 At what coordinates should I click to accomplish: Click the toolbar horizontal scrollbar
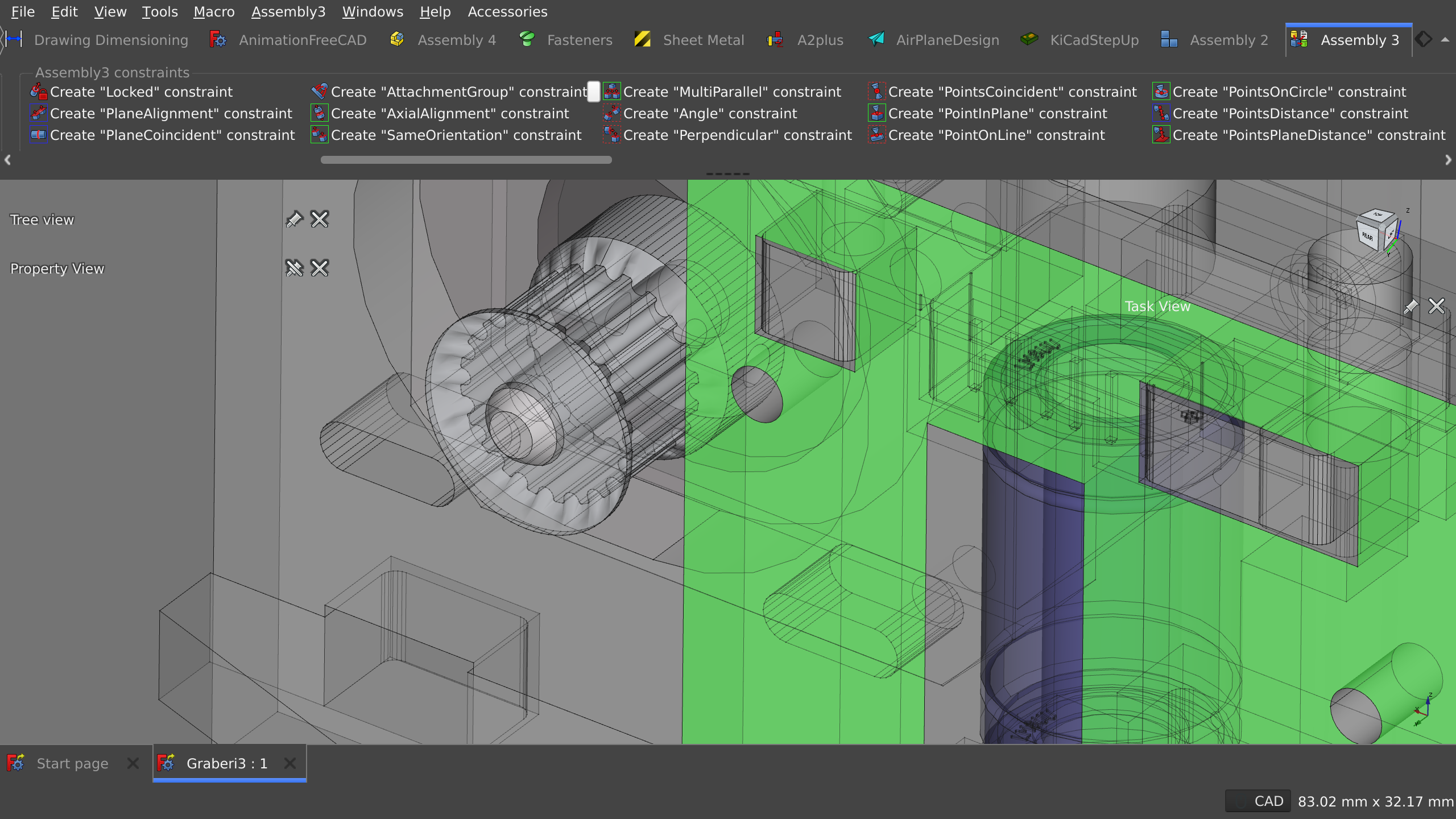point(466,160)
